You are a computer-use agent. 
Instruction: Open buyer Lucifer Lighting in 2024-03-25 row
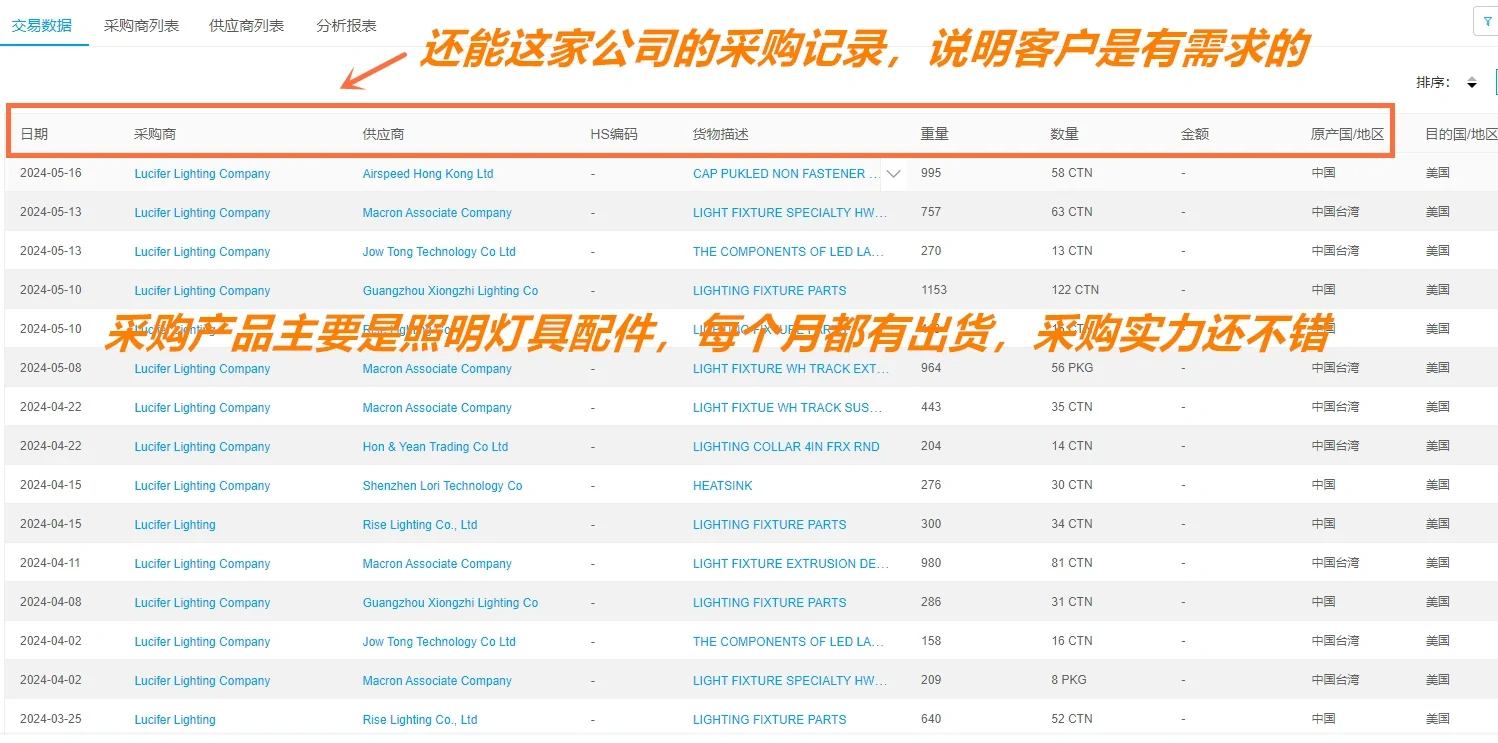pyautogui.click(x=175, y=720)
